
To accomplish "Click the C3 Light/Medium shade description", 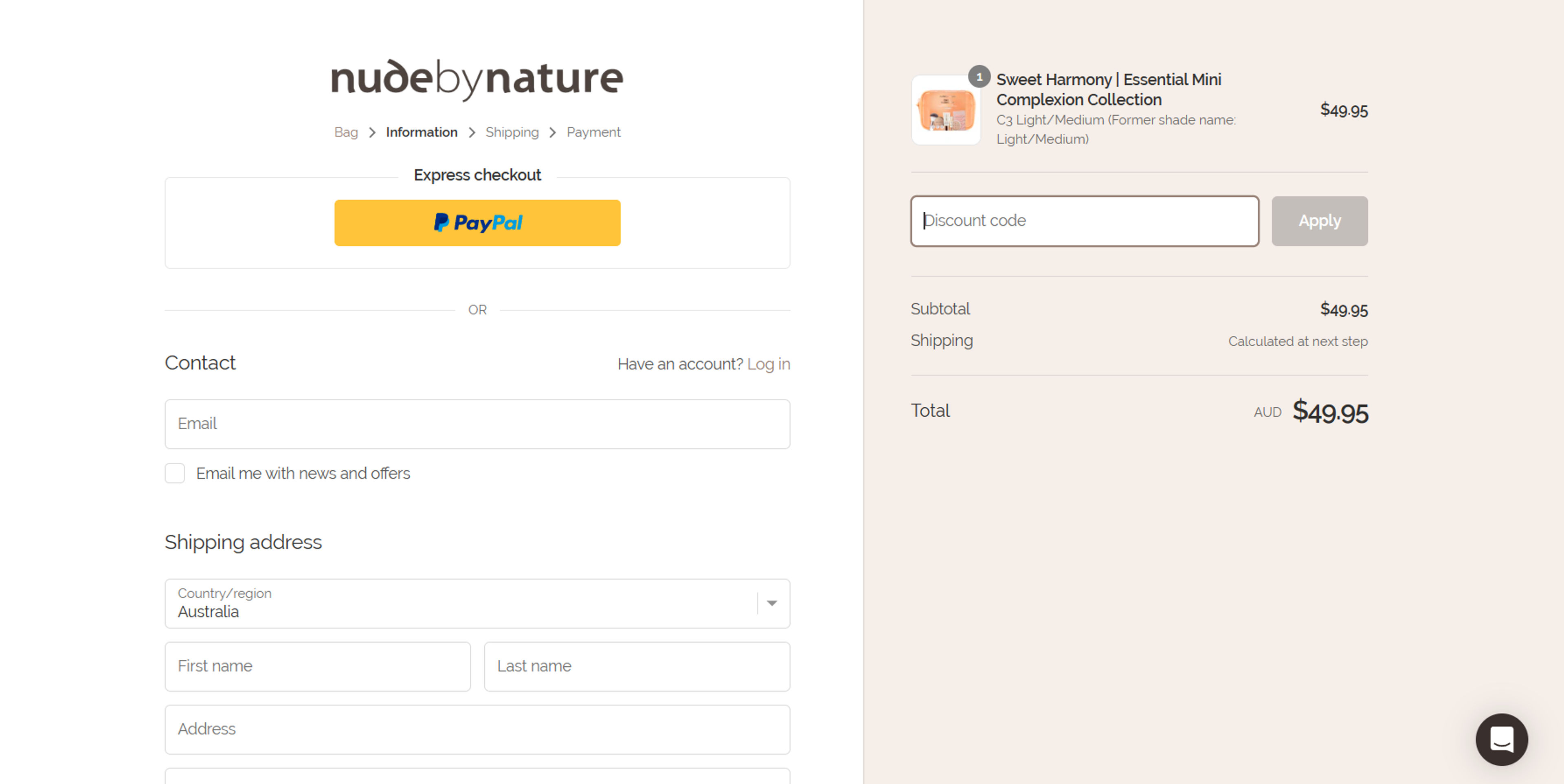I will tap(1116, 130).
